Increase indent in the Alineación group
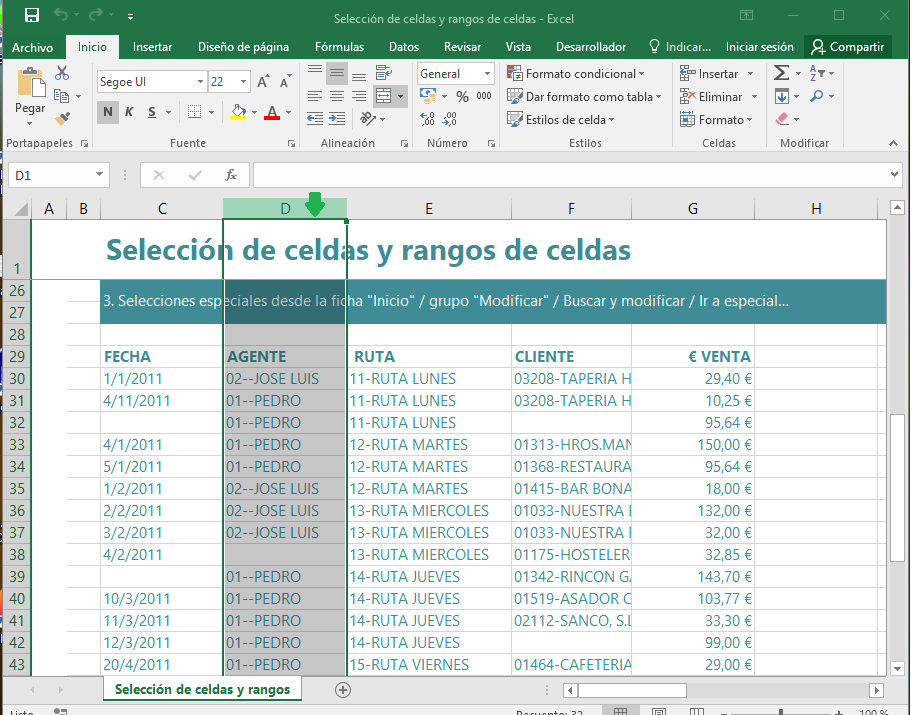 (337, 119)
